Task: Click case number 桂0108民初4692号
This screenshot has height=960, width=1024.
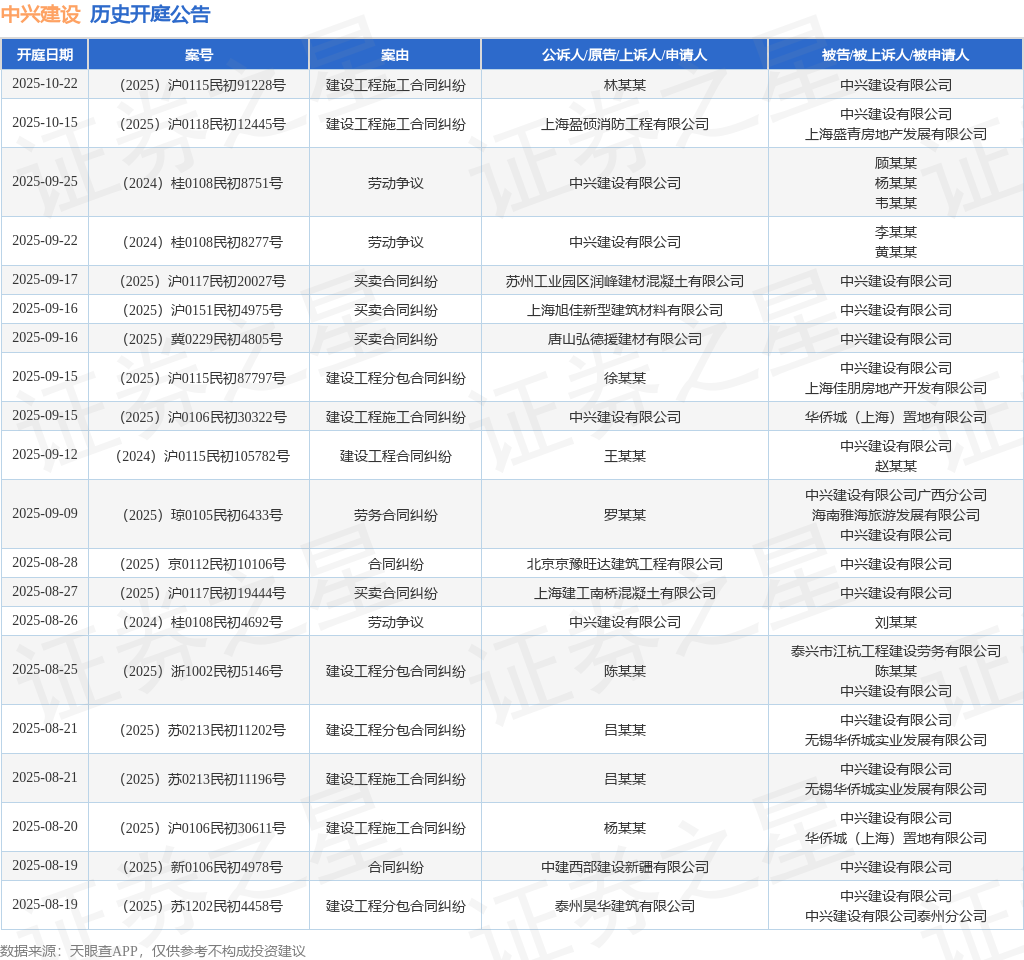Action: (226, 622)
